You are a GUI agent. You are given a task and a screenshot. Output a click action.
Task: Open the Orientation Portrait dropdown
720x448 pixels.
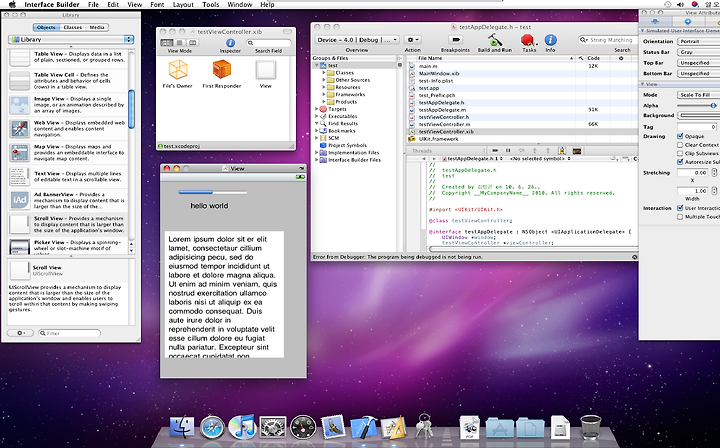pyautogui.click(x=698, y=41)
